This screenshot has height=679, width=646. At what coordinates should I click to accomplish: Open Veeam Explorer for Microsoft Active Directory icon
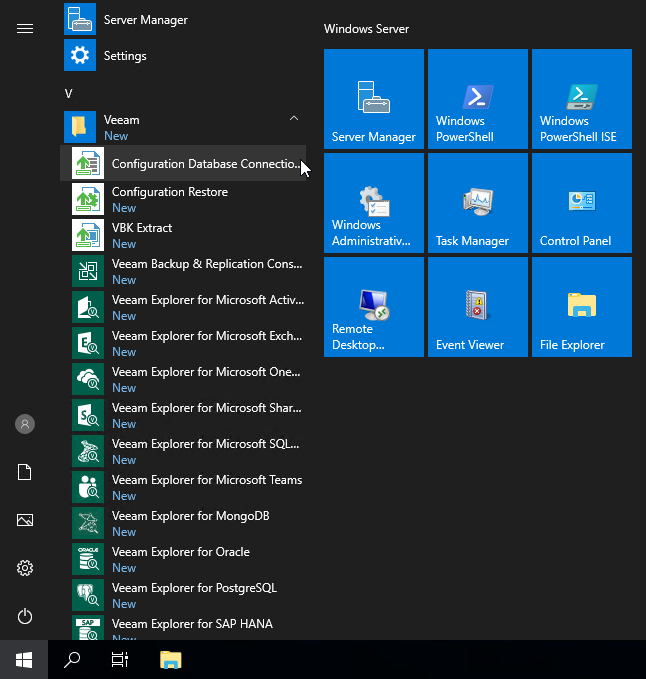88,307
